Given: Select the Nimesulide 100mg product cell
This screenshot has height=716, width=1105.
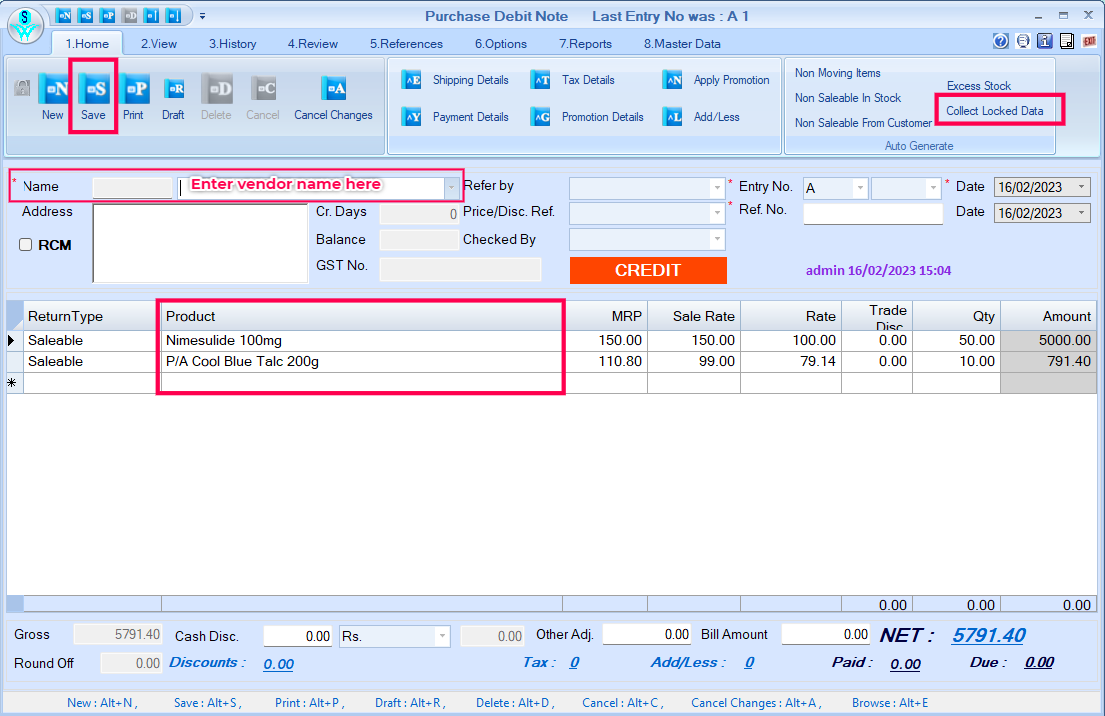Looking at the screenshot, I should [362, 340].
